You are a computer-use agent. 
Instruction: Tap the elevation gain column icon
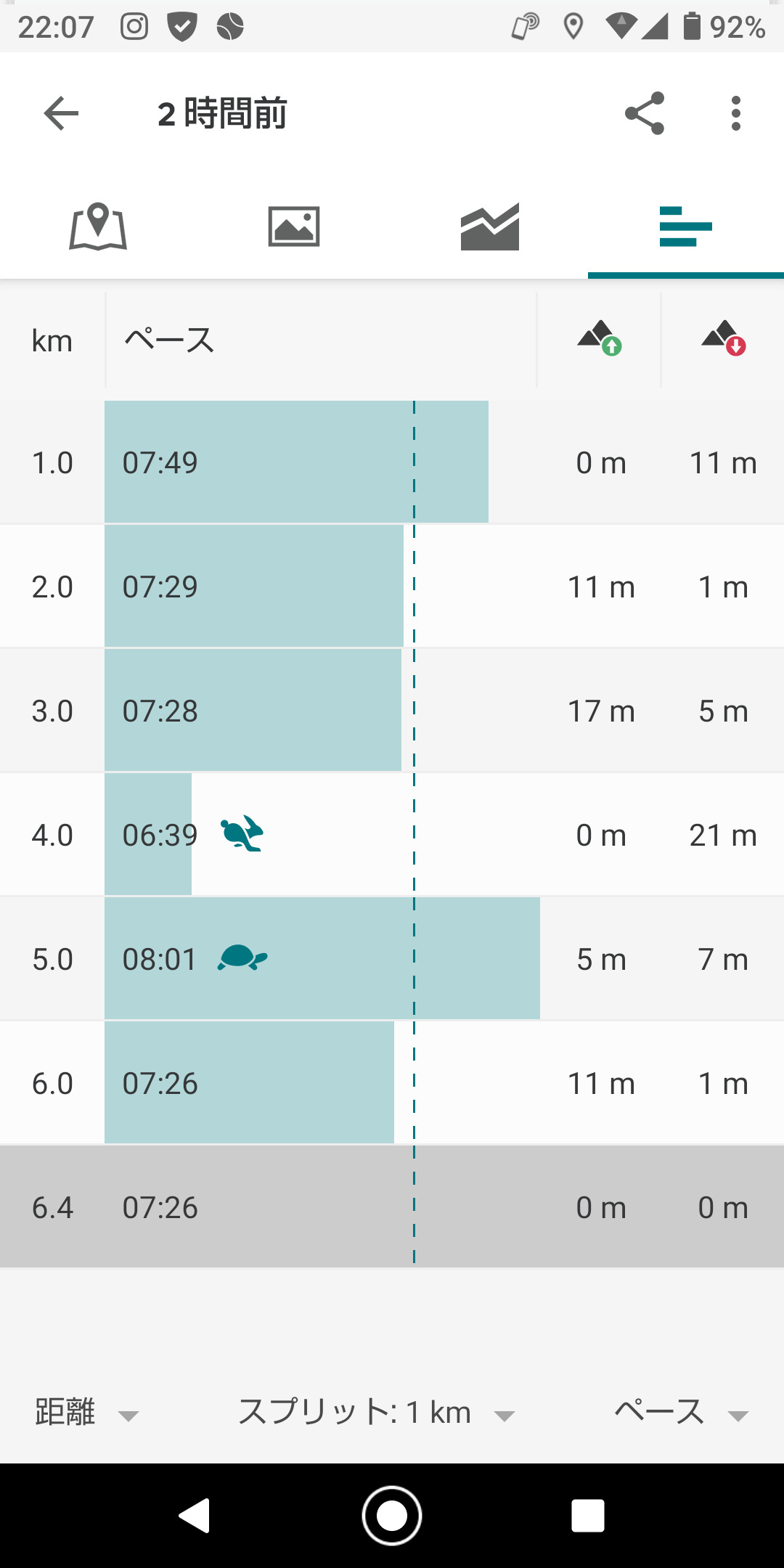pos(600,338)
